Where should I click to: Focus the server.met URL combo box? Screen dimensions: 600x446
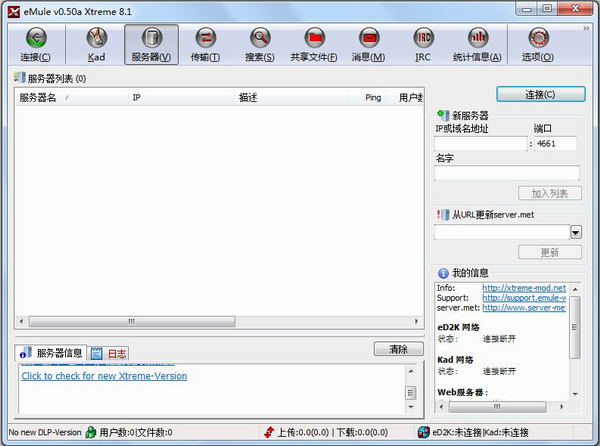point(502,232)
